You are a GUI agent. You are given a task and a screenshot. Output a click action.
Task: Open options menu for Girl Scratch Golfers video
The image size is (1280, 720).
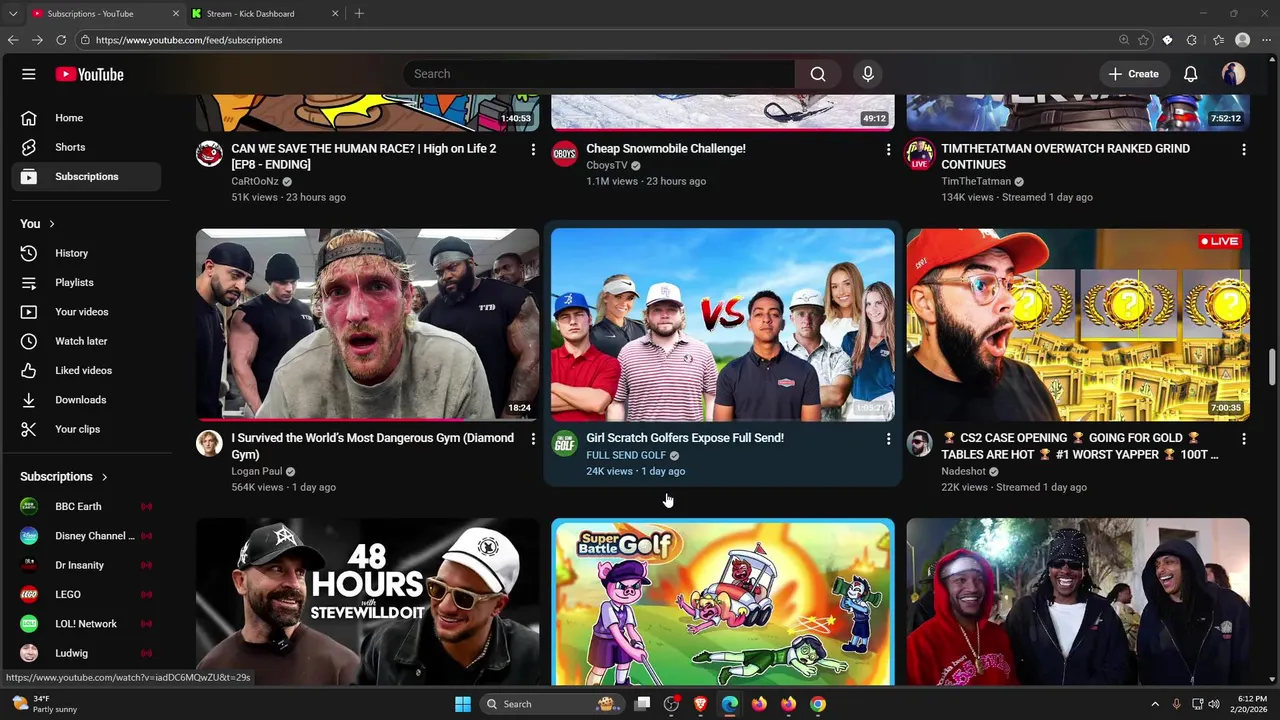888,439
